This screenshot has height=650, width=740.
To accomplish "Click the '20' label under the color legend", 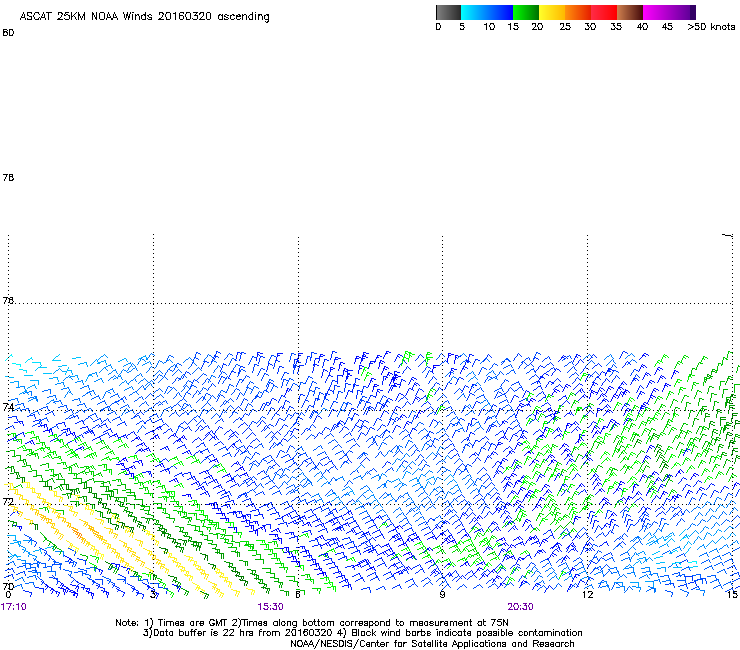I will point(537,27).
